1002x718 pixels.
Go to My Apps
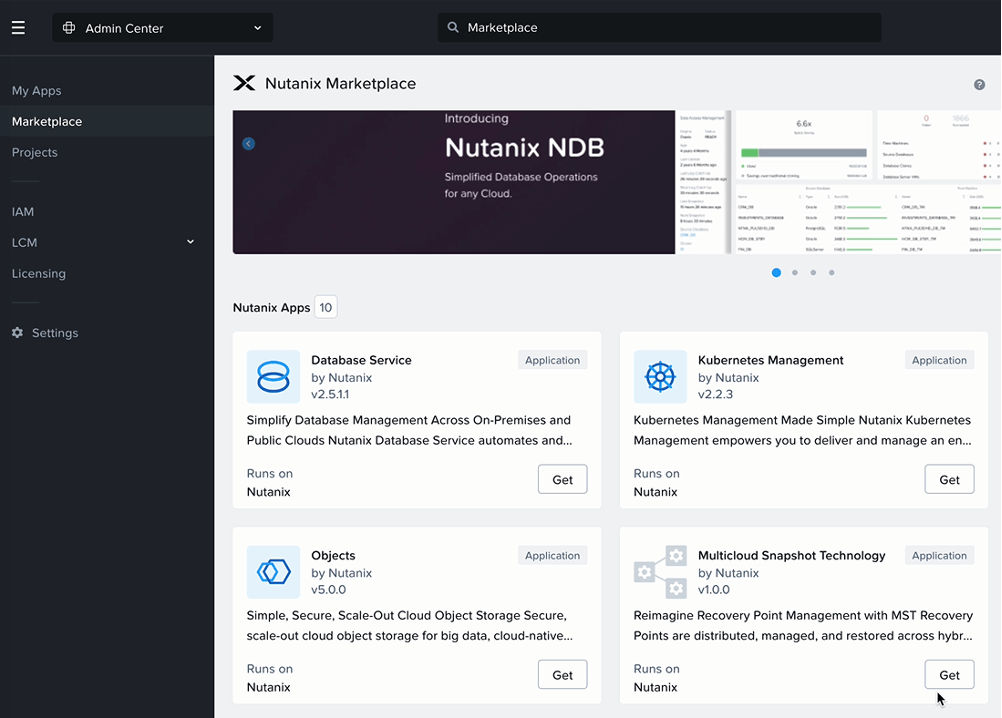pos(36,90)
